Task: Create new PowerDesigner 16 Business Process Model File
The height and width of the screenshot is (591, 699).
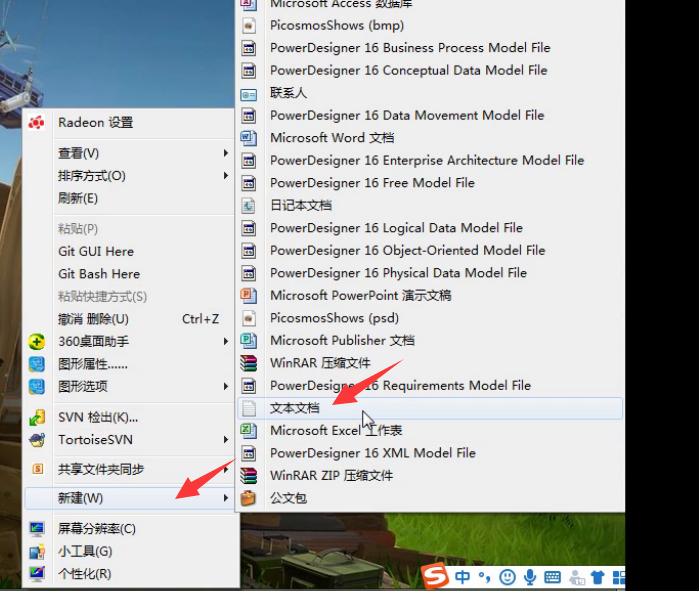Action: pos(430,48)
